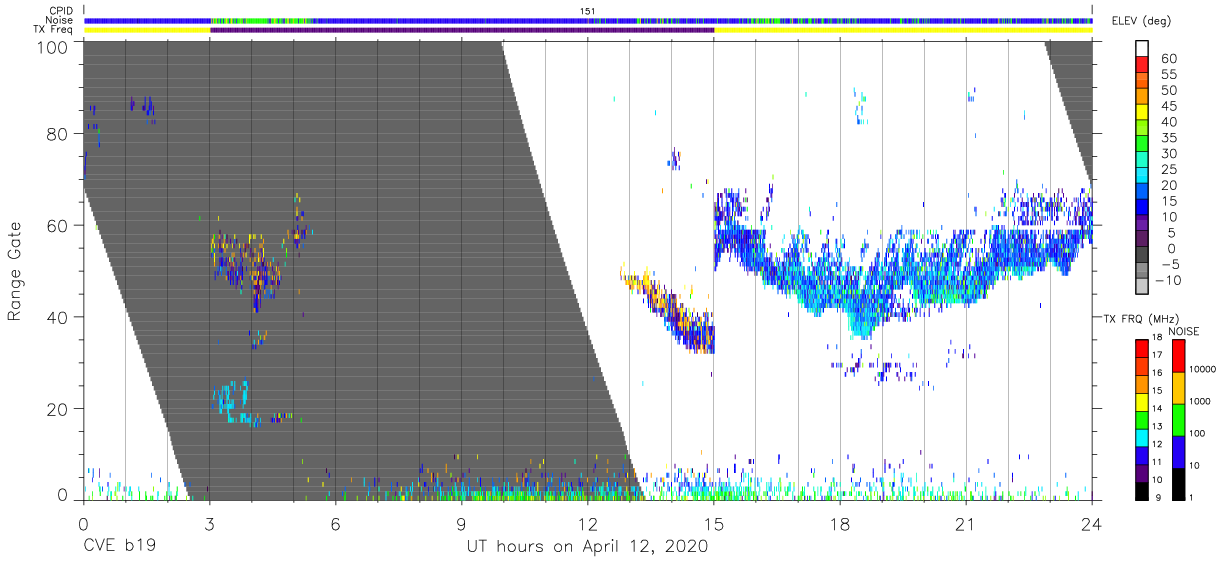Click the Range Gate y-axis label

point(15,271)
